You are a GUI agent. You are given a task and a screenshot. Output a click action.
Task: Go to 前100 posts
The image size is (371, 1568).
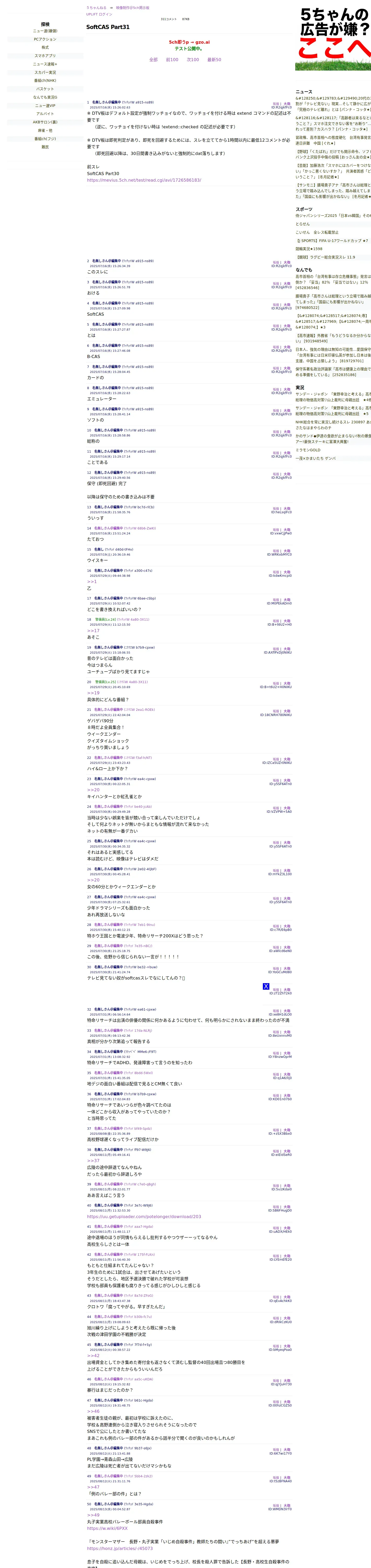[x=172, y=60]
